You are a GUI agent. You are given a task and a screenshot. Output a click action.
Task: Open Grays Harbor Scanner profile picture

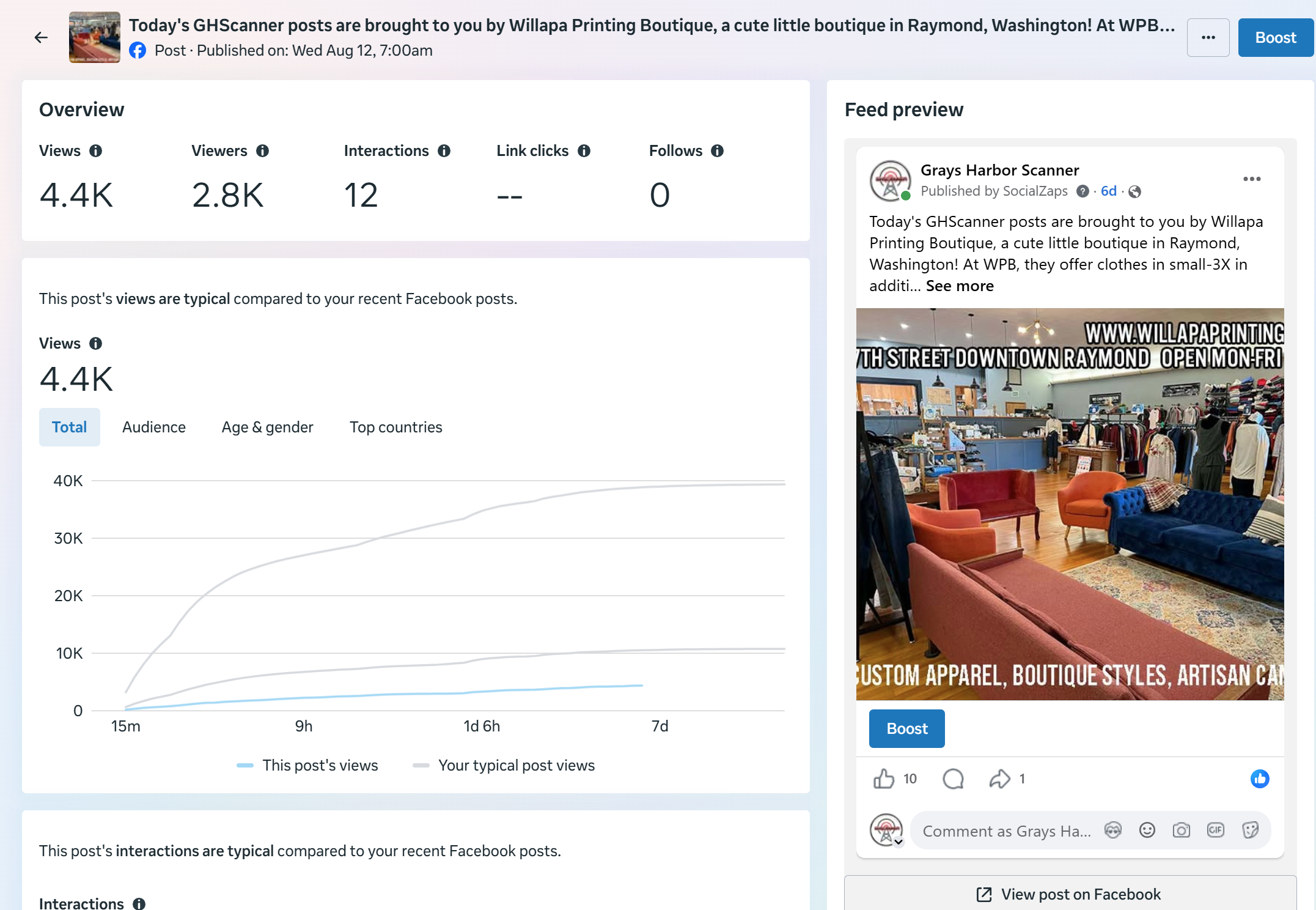coord(891,181)
